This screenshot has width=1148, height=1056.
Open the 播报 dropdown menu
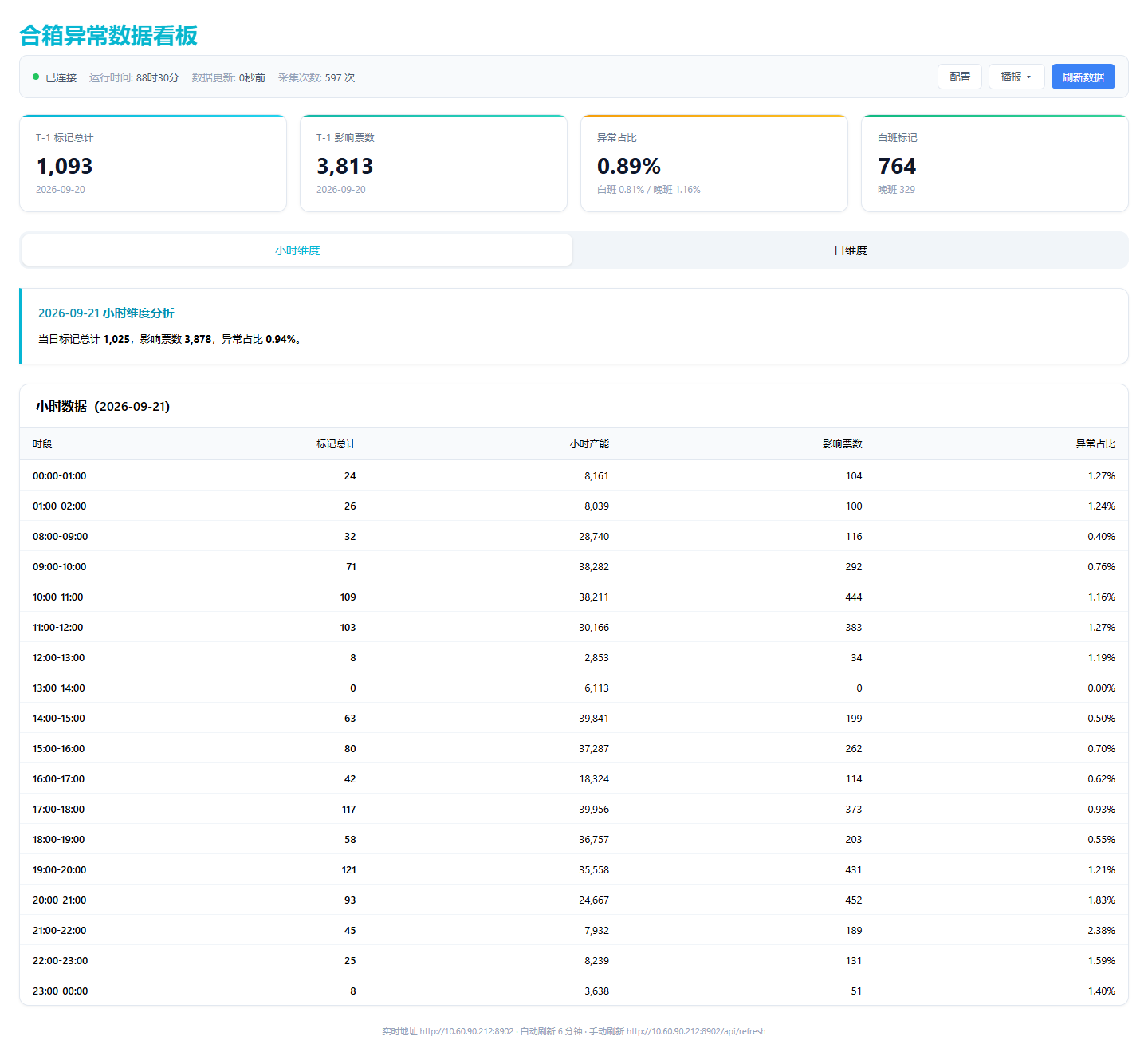(x=1016, y=77)
